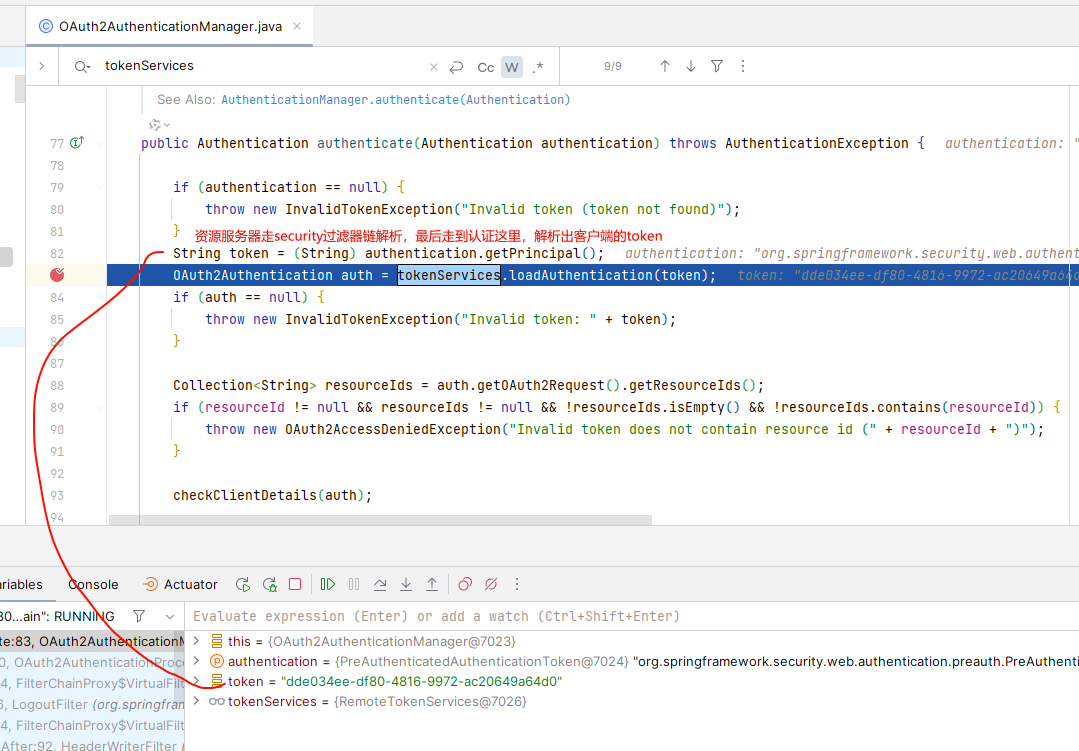Image resolution: width=1079 pixels, height=751 pixels.
Task: Toggle Regex (.*) search option
Action: (538, 67)
